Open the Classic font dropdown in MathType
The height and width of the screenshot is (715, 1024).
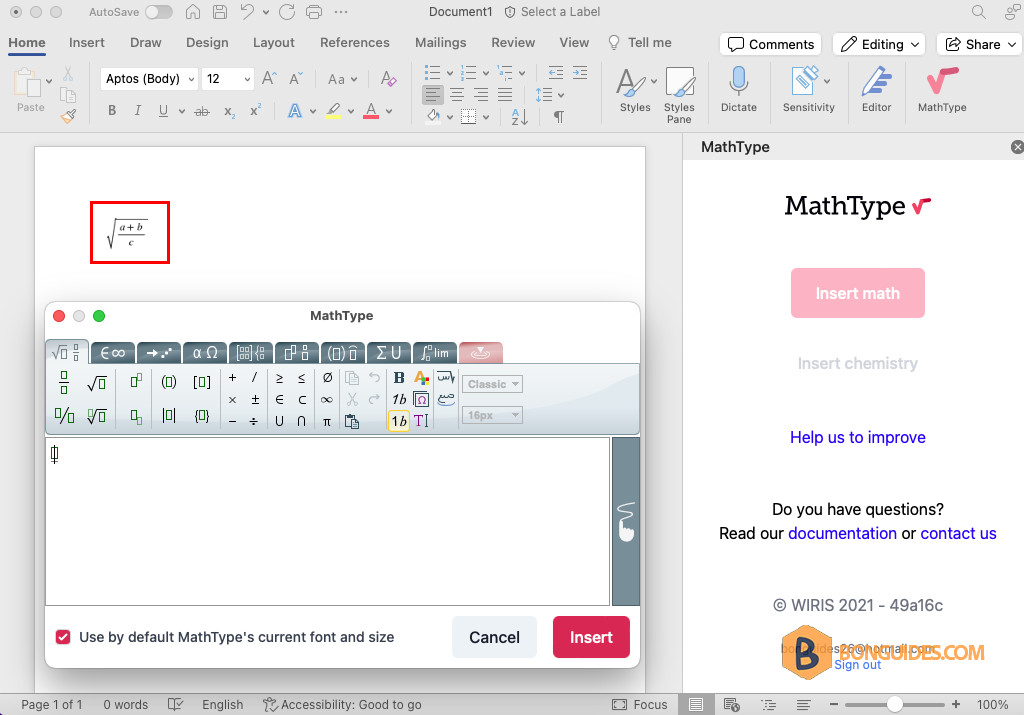pyautogui.click(x=492, y=384)
